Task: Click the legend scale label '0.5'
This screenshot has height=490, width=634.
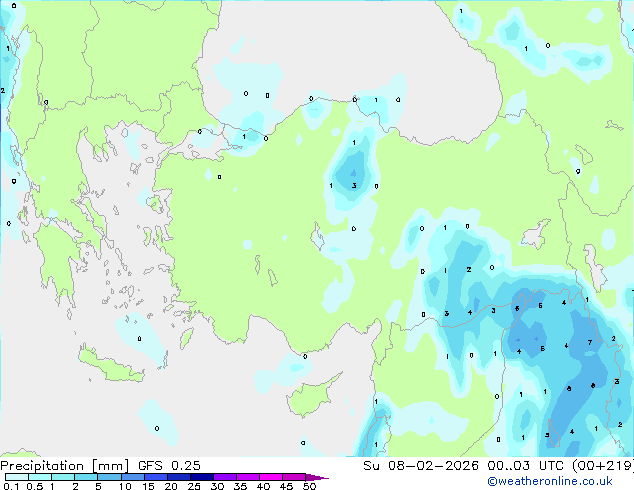Action: tap(35, 486)
